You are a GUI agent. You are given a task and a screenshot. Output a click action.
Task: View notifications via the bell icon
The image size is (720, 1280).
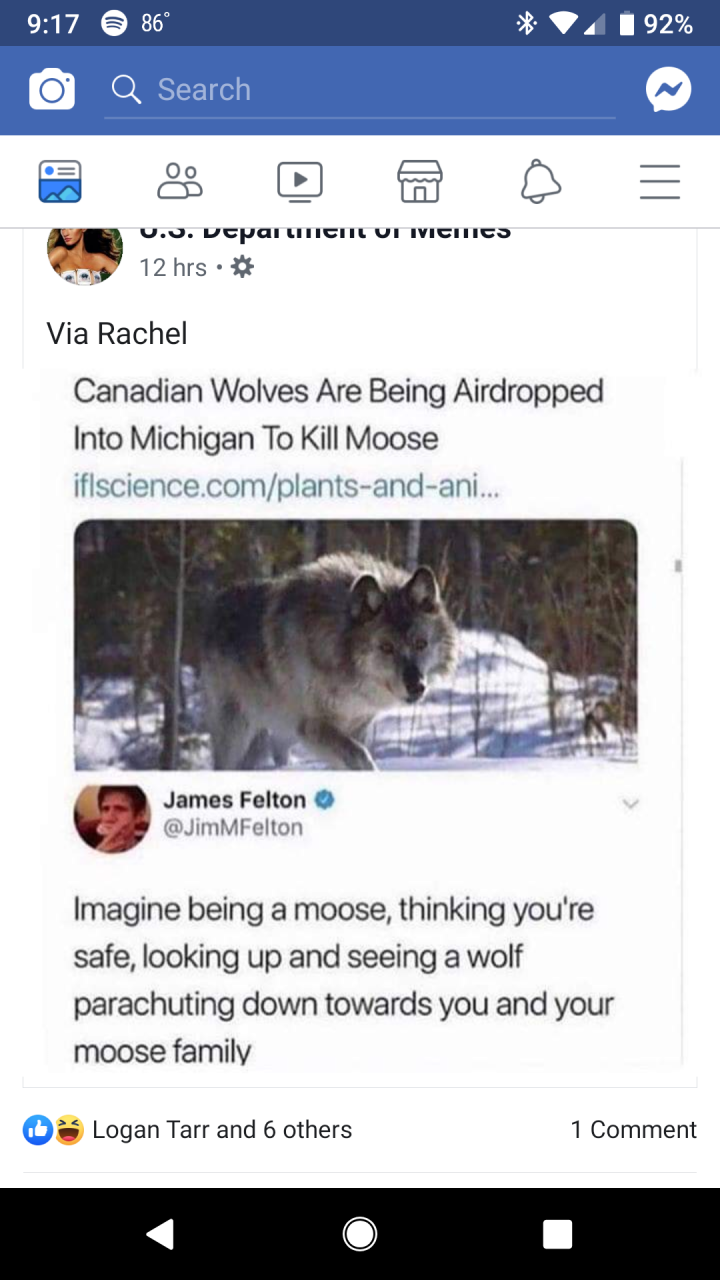540,182
